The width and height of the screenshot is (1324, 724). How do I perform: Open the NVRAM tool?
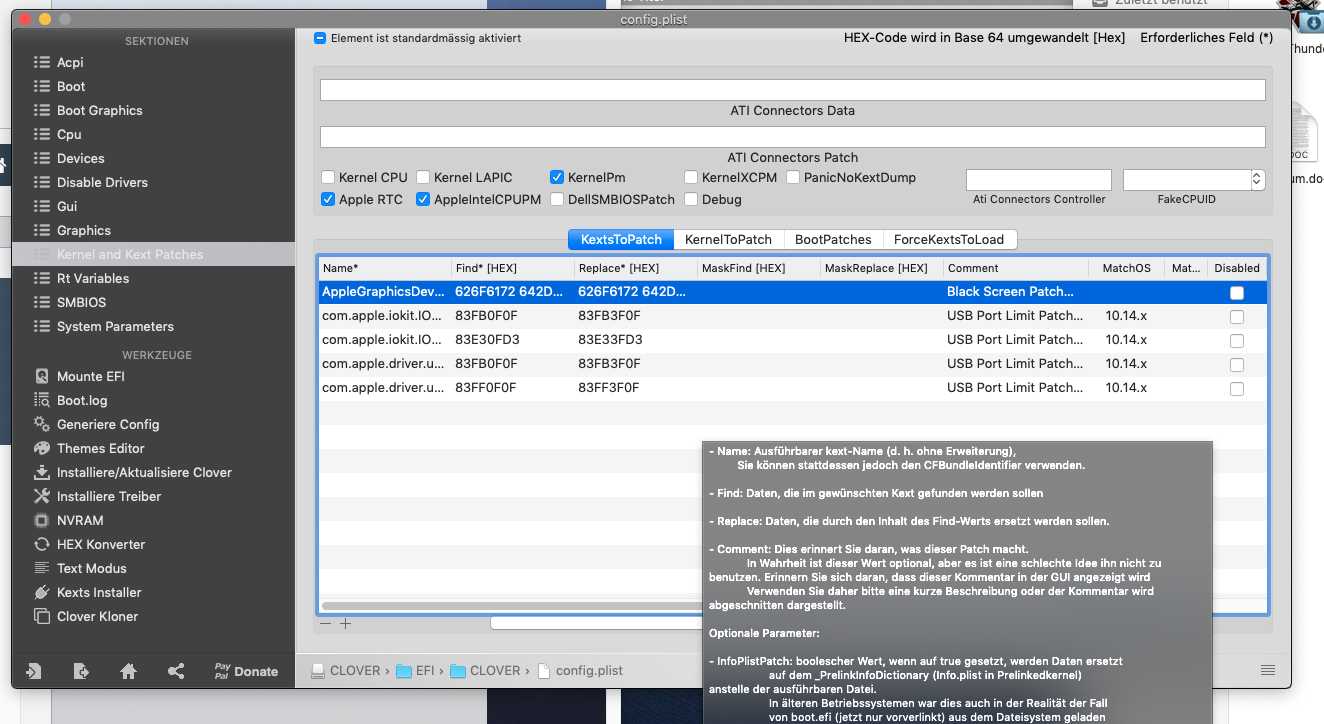coord(80,520)
